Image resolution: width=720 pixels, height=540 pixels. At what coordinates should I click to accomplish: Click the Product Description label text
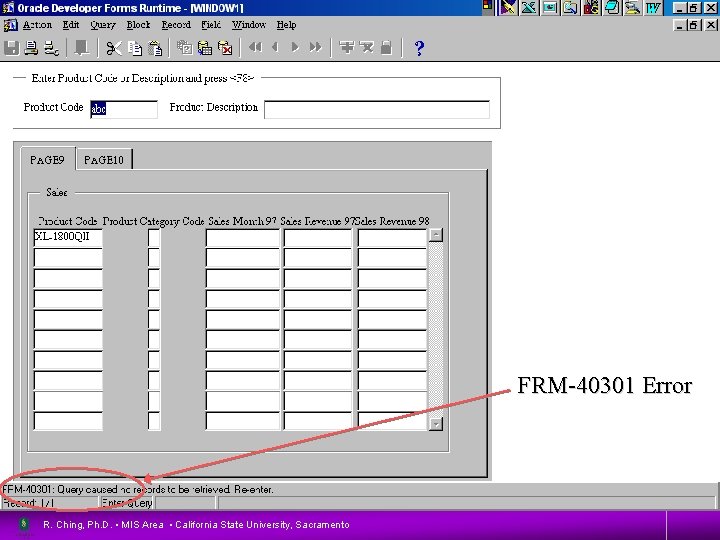(214, 107)
